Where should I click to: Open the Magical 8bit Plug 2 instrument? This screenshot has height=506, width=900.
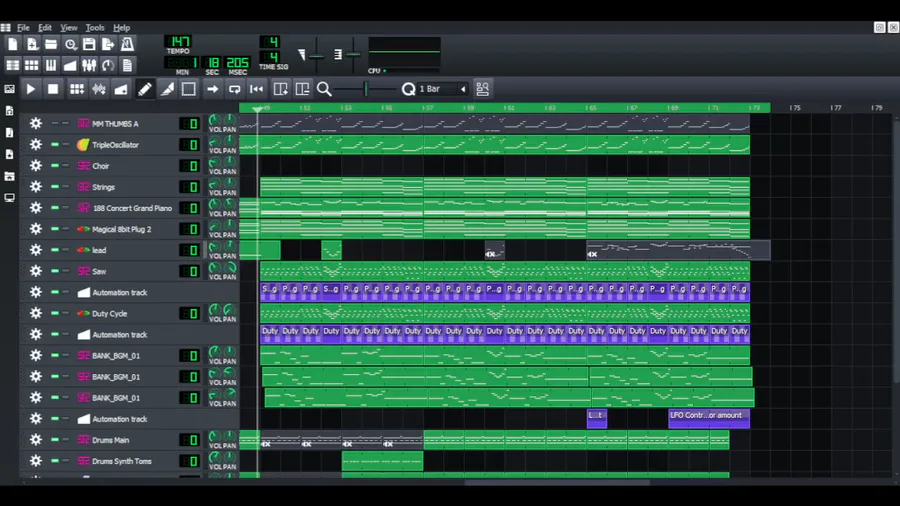pos(126,229)
